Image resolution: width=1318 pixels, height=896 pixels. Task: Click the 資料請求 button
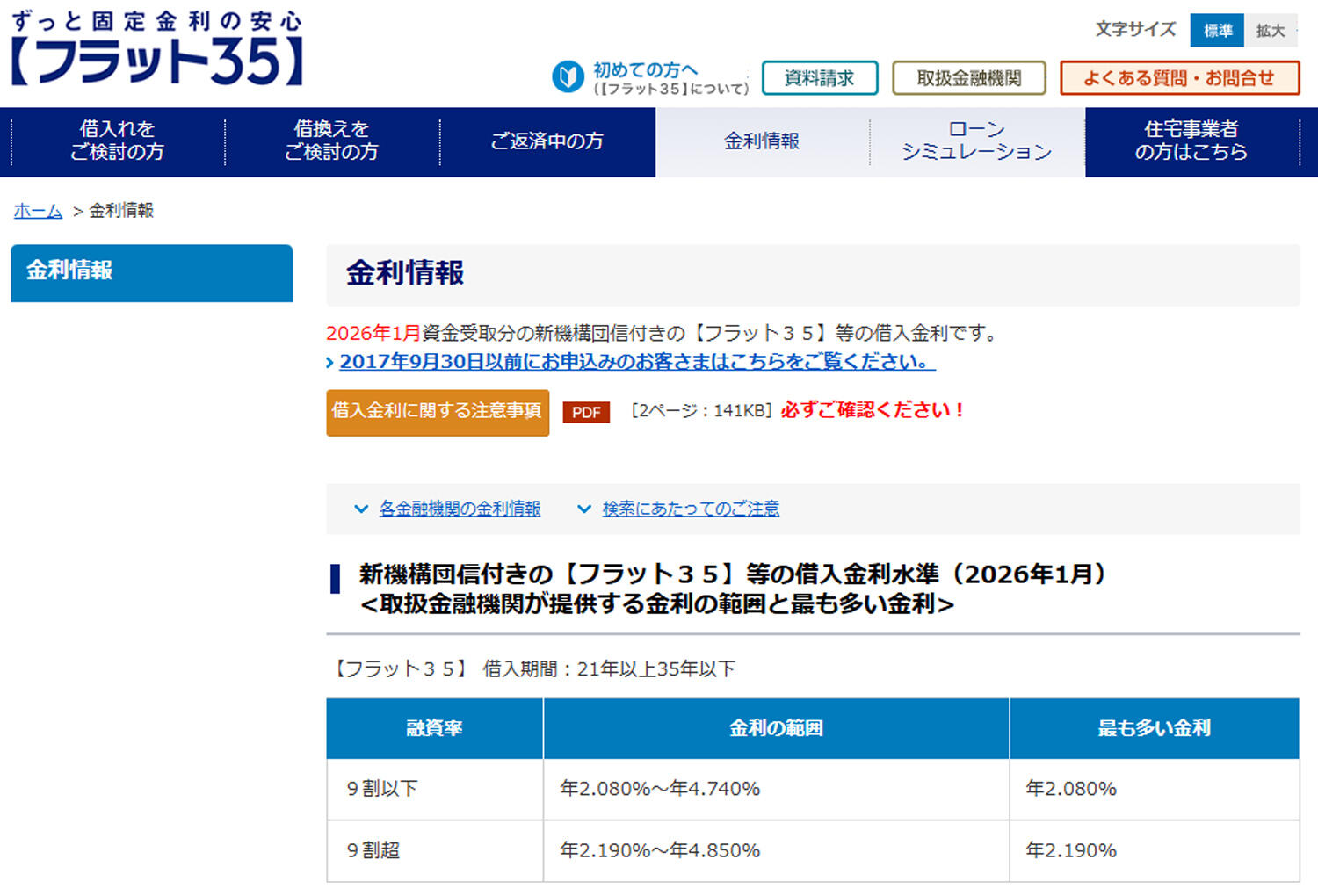point(819,78)
